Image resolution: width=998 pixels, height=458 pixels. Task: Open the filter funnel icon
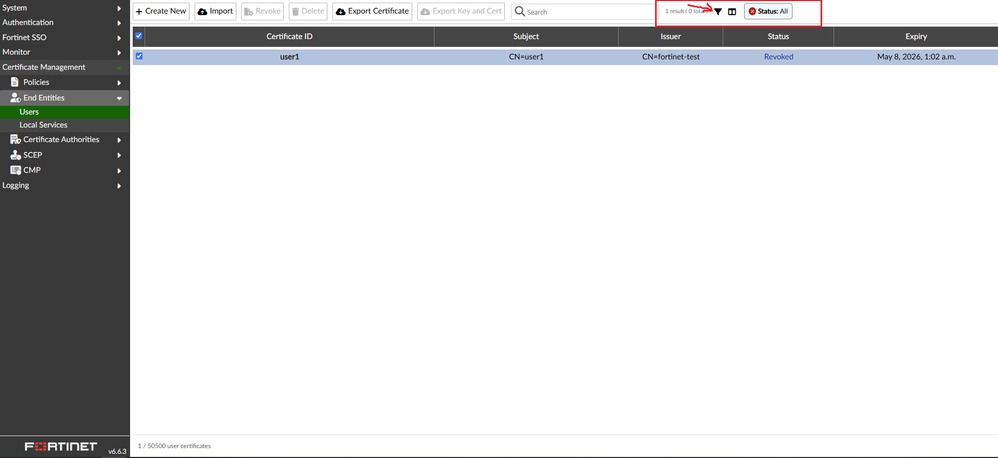(718, 11)
